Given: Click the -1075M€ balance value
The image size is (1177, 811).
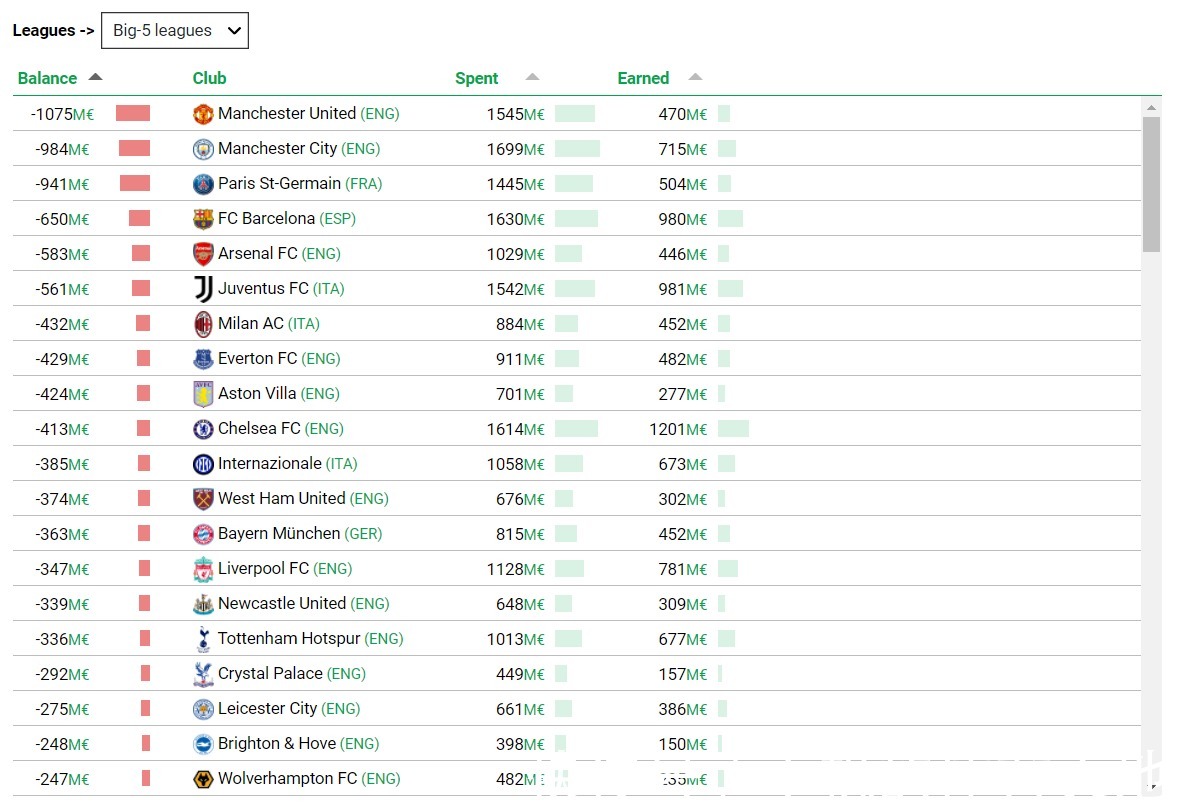Looking at the screenshot, I should pyautogui.click(x=62, y=114).
